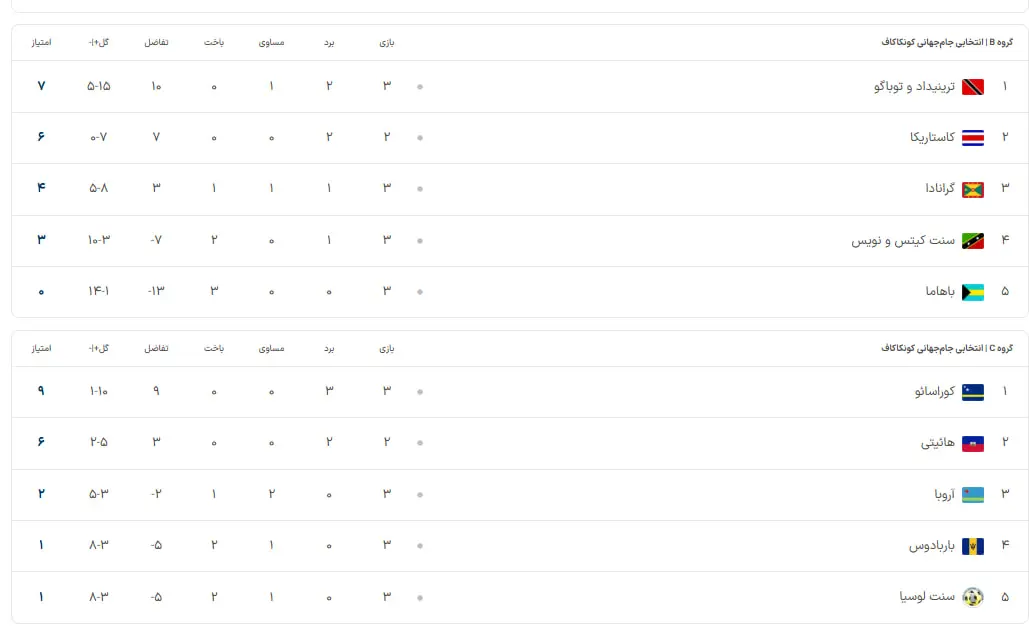Click the Trinidad and Tobago flag icon
This screenshot has width=1029, height=630.
(x=972, y=87)
